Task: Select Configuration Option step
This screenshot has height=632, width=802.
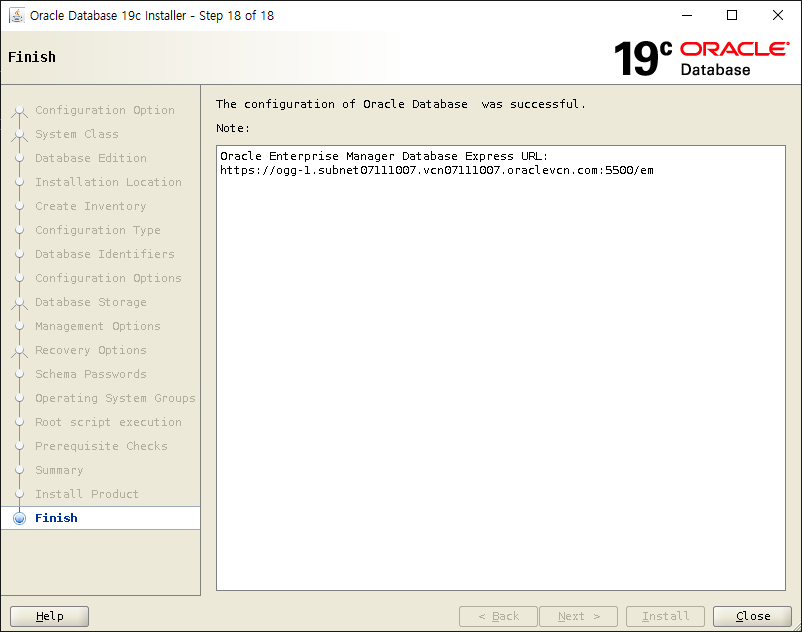Action: coord(104,109)
